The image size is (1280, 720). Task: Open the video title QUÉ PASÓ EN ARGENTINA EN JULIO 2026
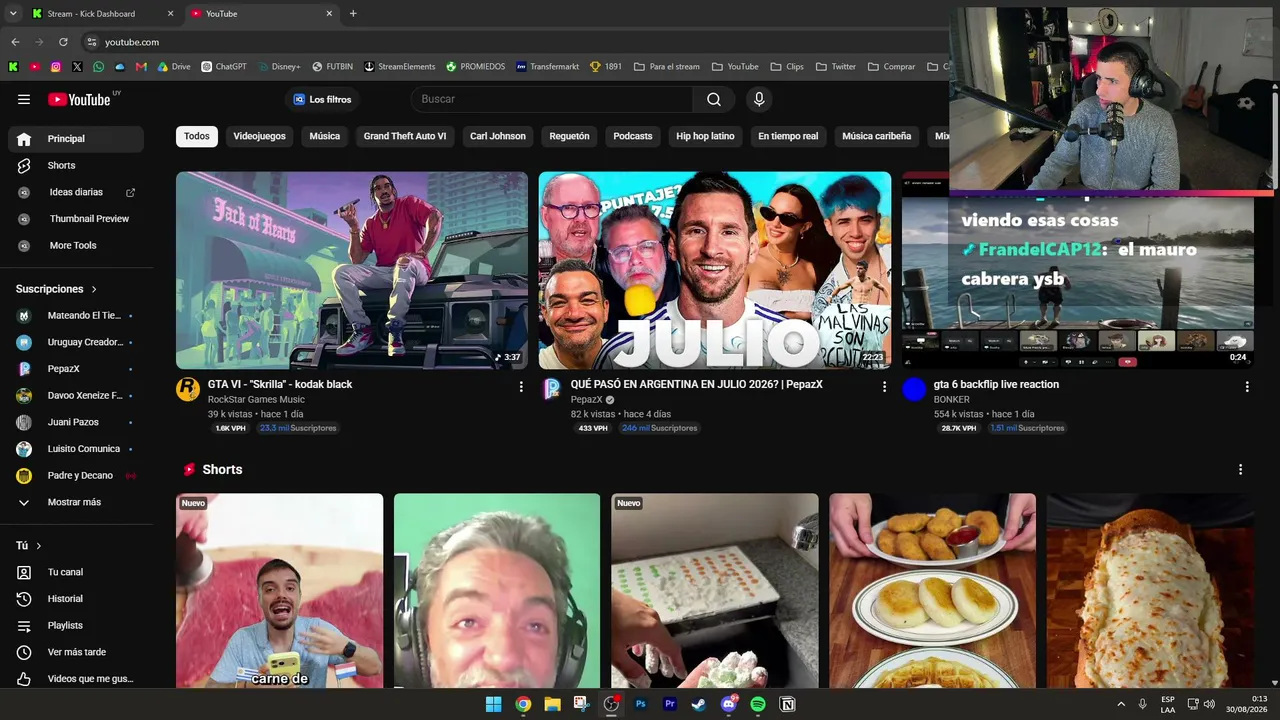tap(697, 384)
